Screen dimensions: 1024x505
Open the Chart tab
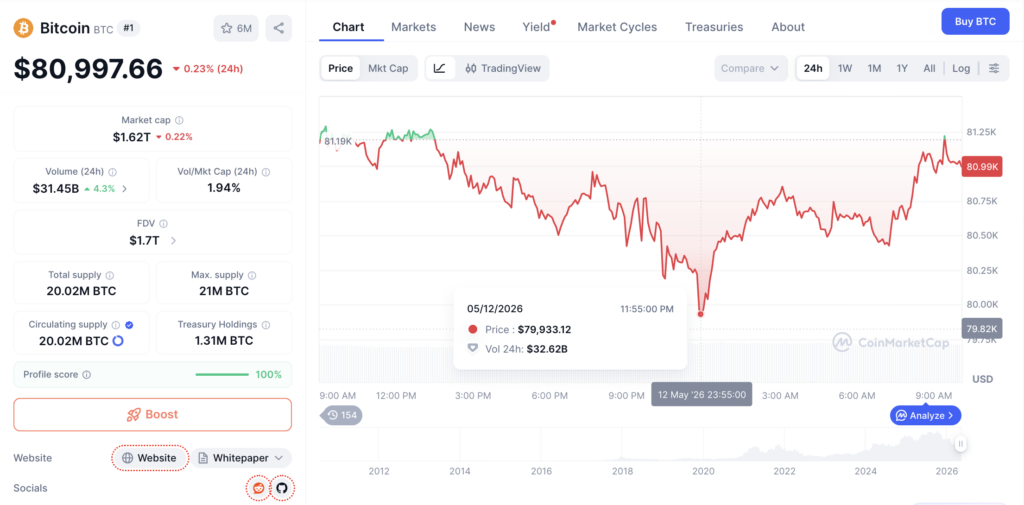click(x=348, y=27)
